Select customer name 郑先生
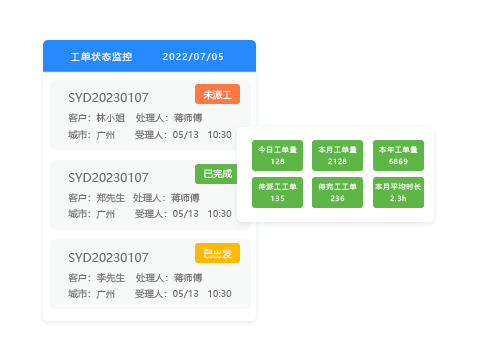 click(111, 198)
